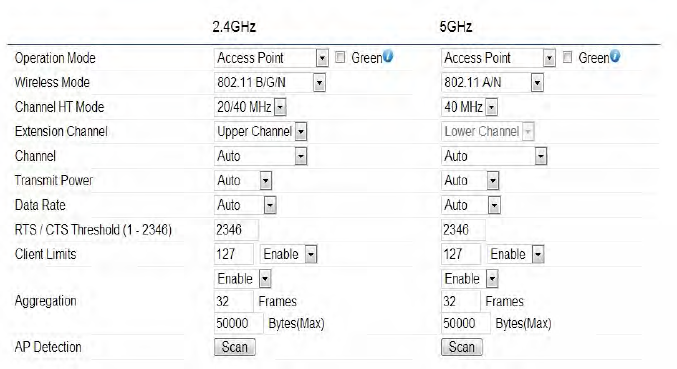Click the 2.4GHz Aggregation Frames field
The image size is (677, 369).
click(x=234, y=301)
